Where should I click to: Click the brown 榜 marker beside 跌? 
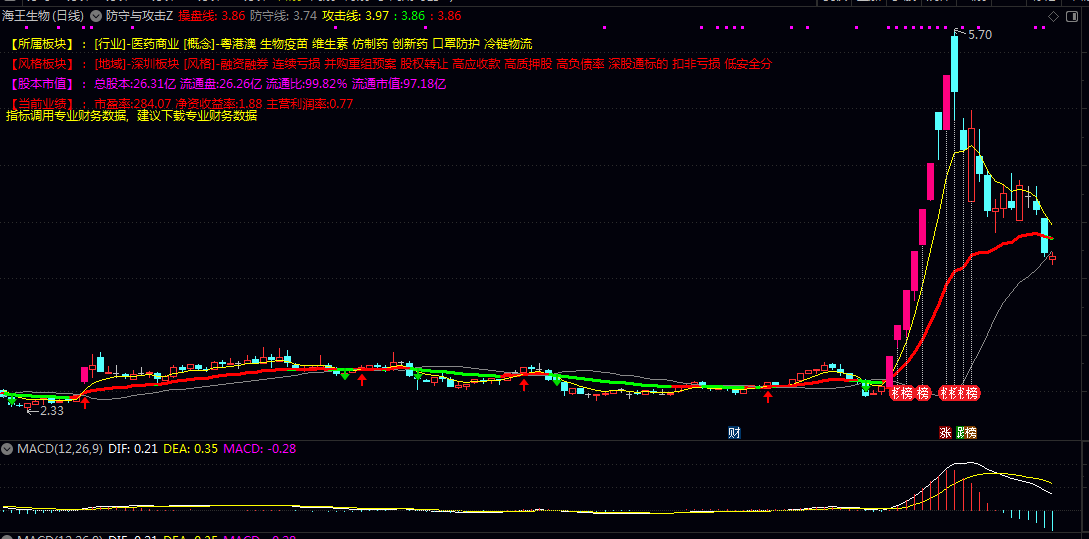(970, 433)
